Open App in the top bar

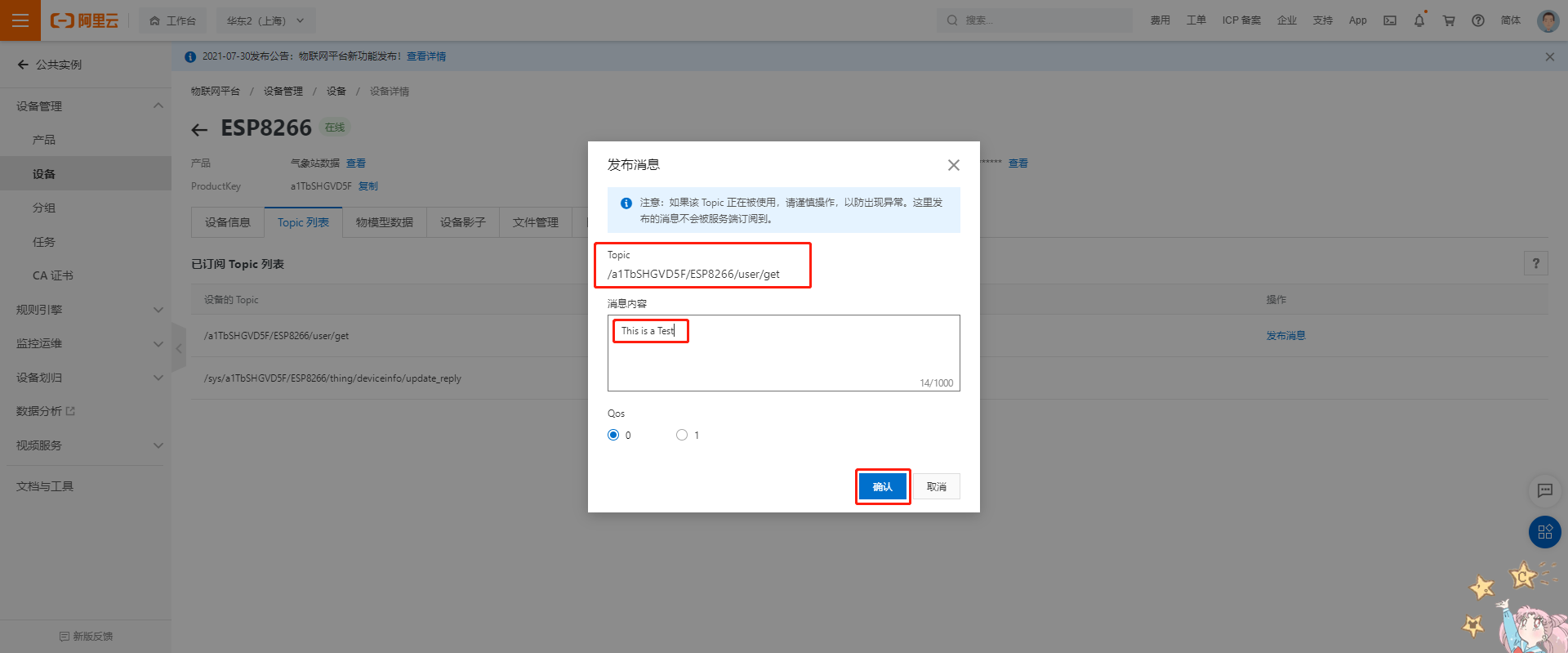pos(1358,20)
